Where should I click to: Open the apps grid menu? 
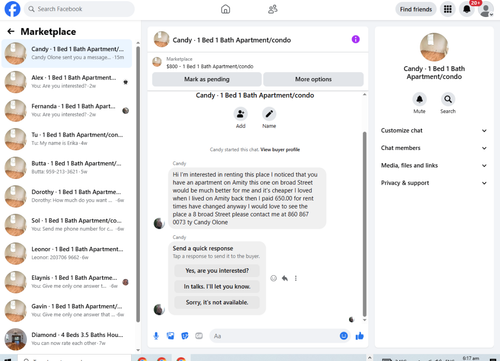448,9
